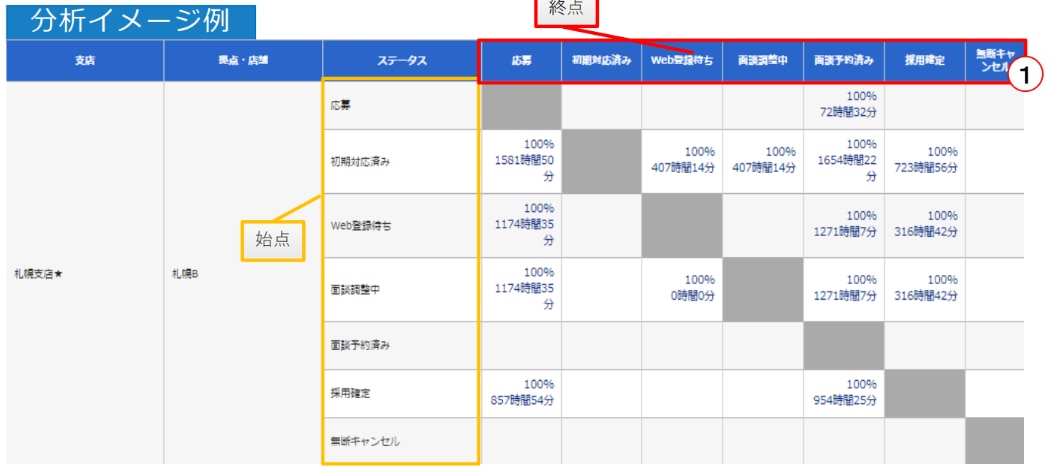Select the 札幌支店★ branch cell
Screen dimensions: 1053x475
41,273
